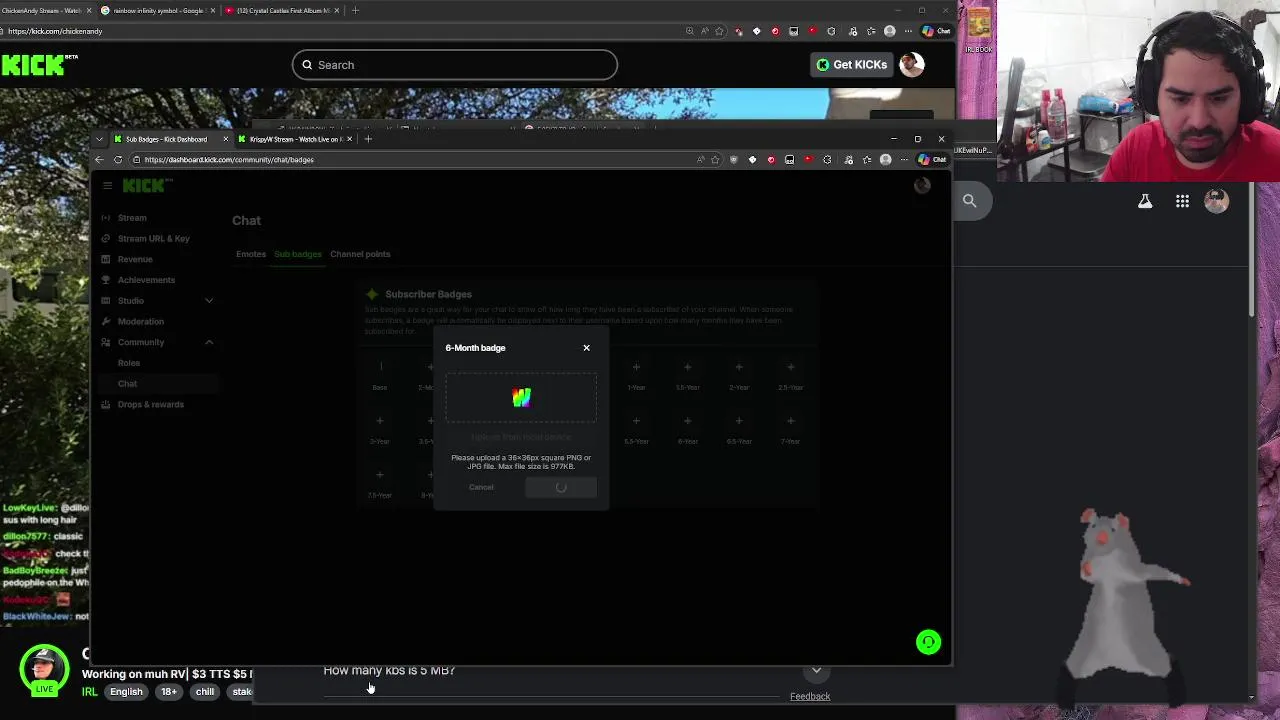This screenshot has height=720, width=1280.
Task: Expand the How many kbs question chevron
Action: point(817,671)
